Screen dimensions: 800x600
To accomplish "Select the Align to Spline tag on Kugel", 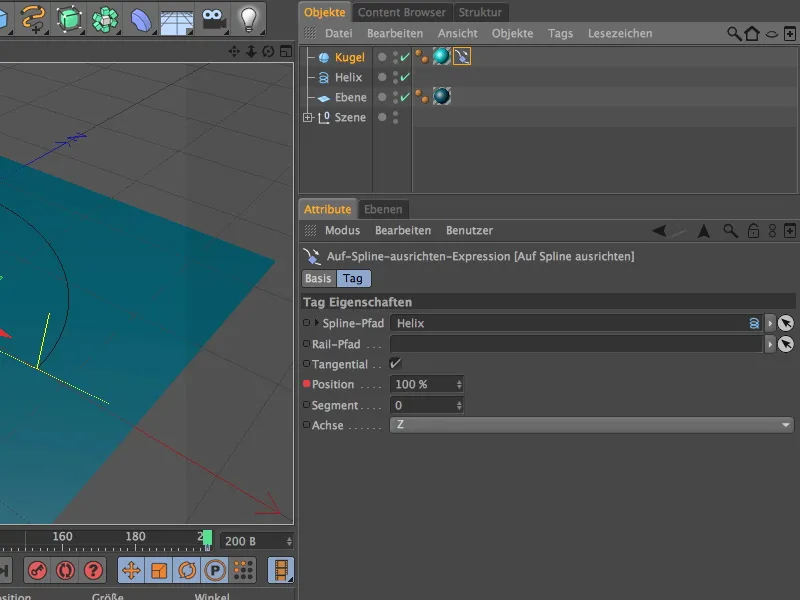I will click(462, 56).
